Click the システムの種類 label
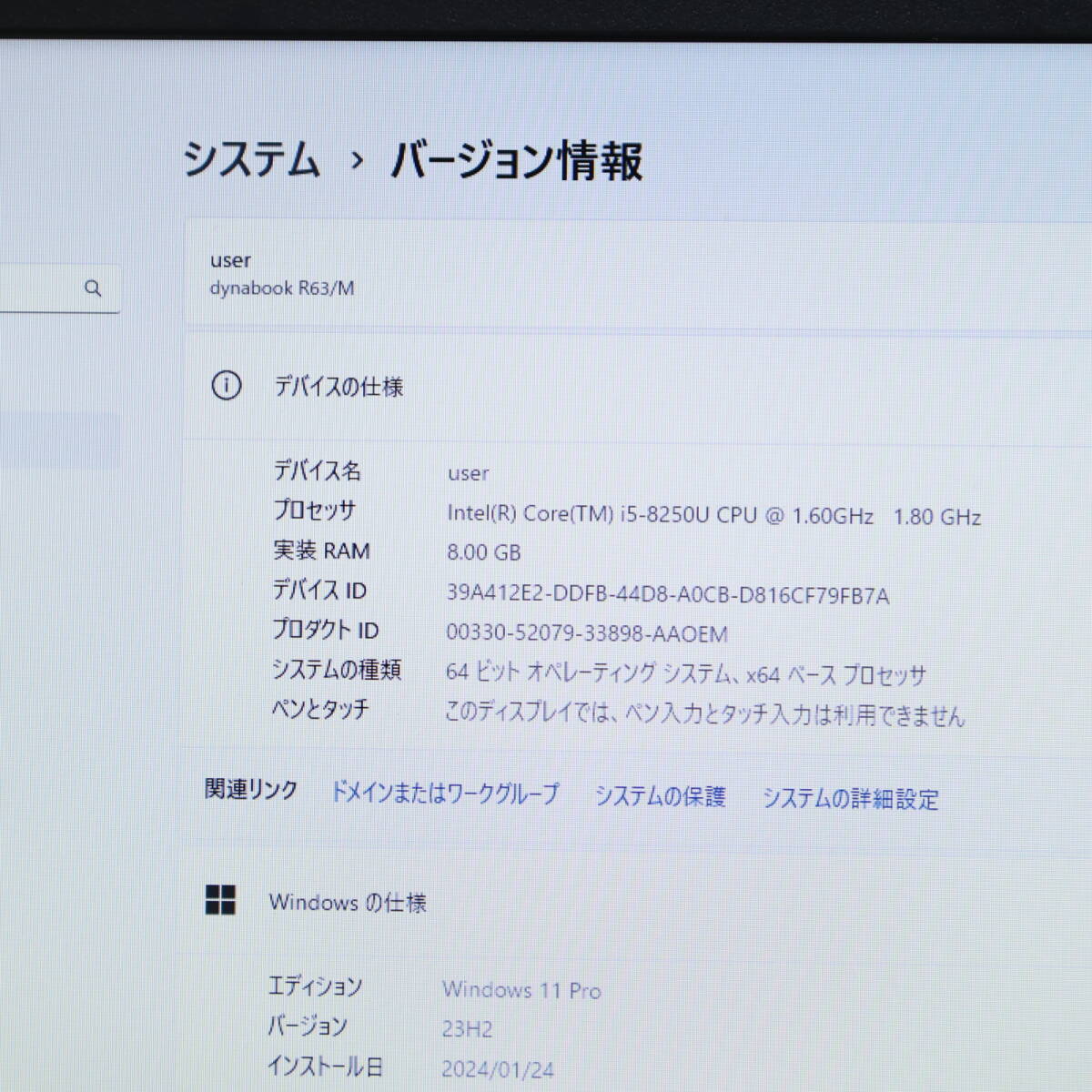The width and height of the screenshot is (1092, 1092). click(337, 670)
